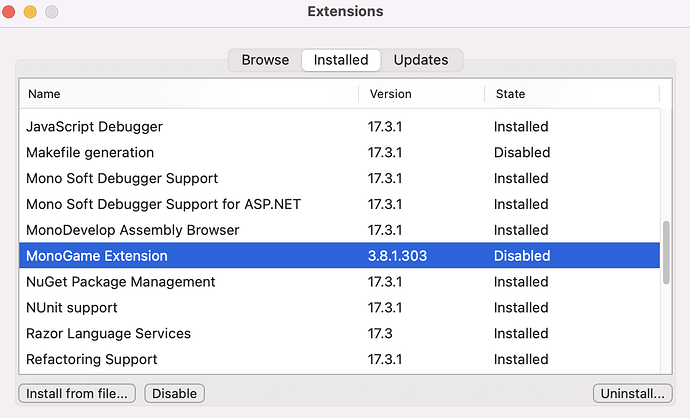Select the Installed tab
The width and height of the screenshot is (690, 418).
[x=341, y=60]
